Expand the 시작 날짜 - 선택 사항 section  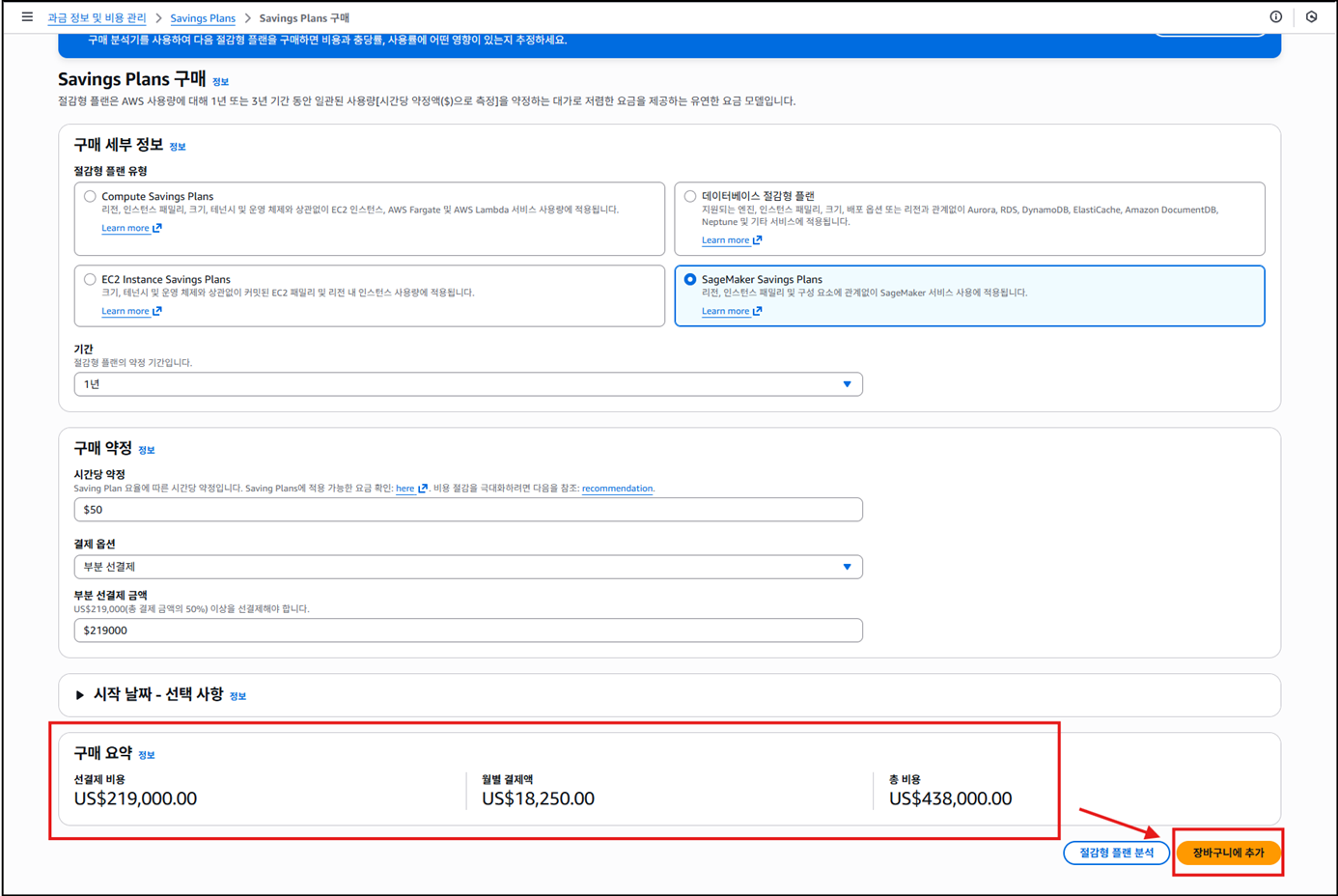pyautogui.click(x=80, y=695)
